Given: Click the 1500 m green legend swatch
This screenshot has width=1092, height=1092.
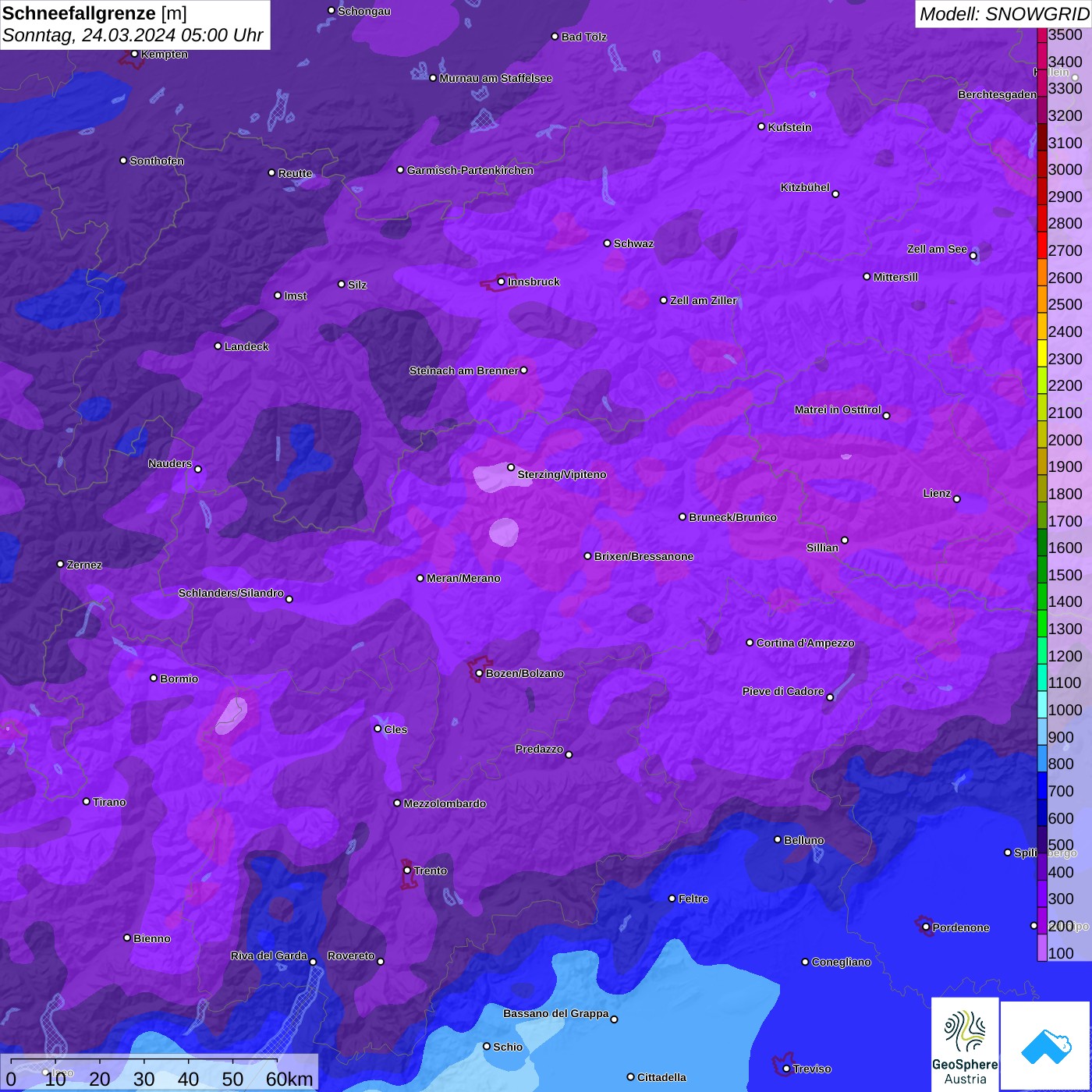Looking at the screenshot, I should pos(1042,569).
